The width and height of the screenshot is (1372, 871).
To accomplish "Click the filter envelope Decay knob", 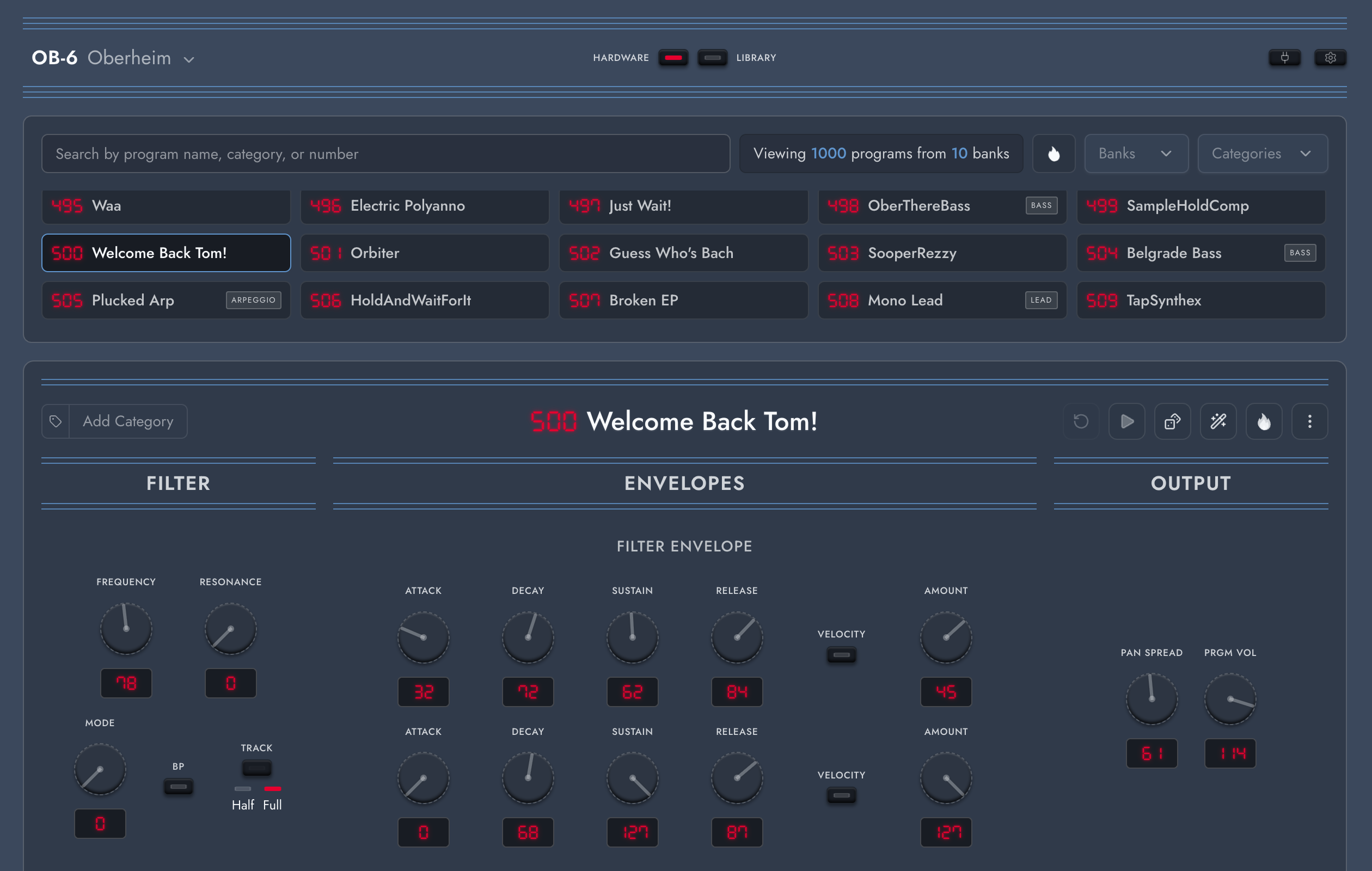I will pos(528,637).
